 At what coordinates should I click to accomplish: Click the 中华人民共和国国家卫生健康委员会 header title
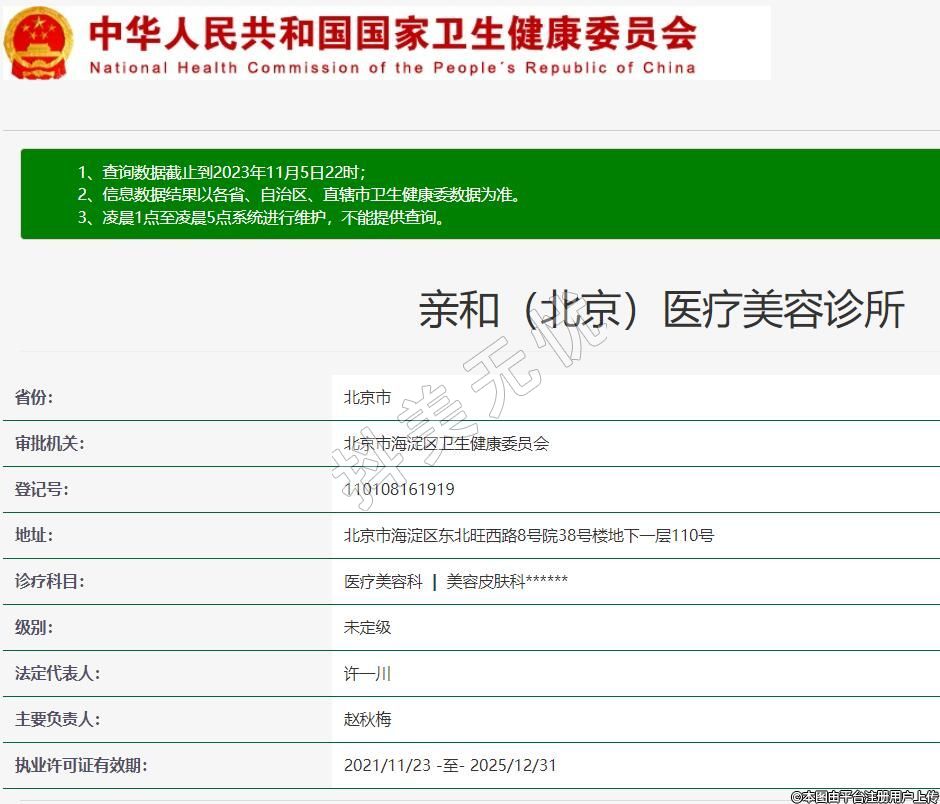point(392,34)
